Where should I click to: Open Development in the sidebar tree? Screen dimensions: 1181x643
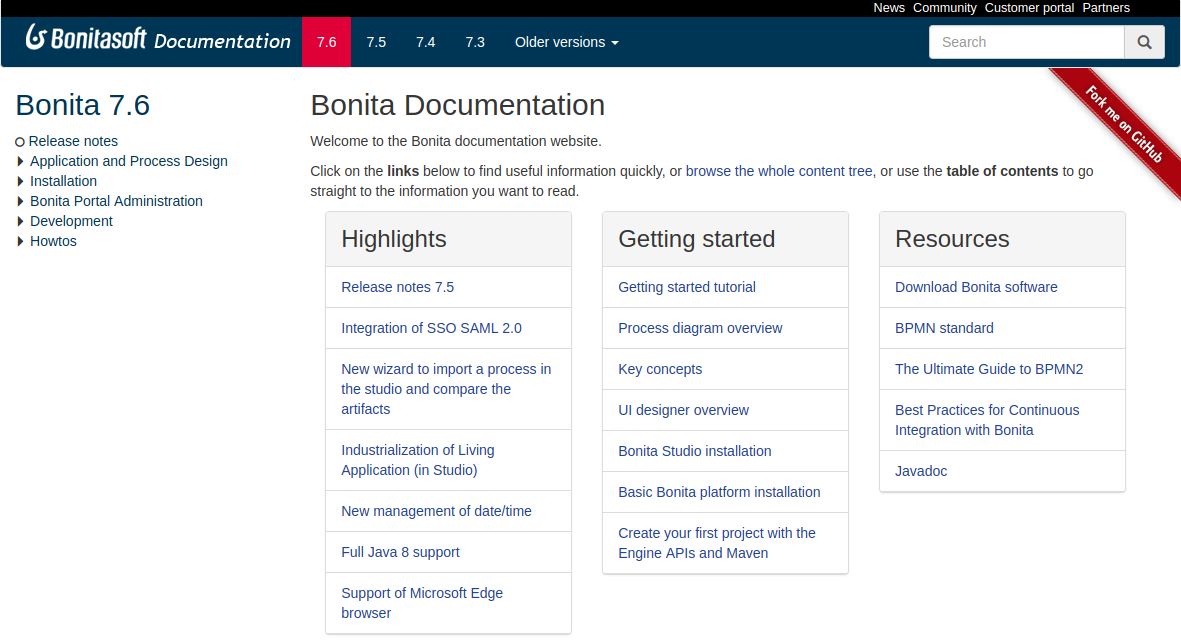click(72, 221)
